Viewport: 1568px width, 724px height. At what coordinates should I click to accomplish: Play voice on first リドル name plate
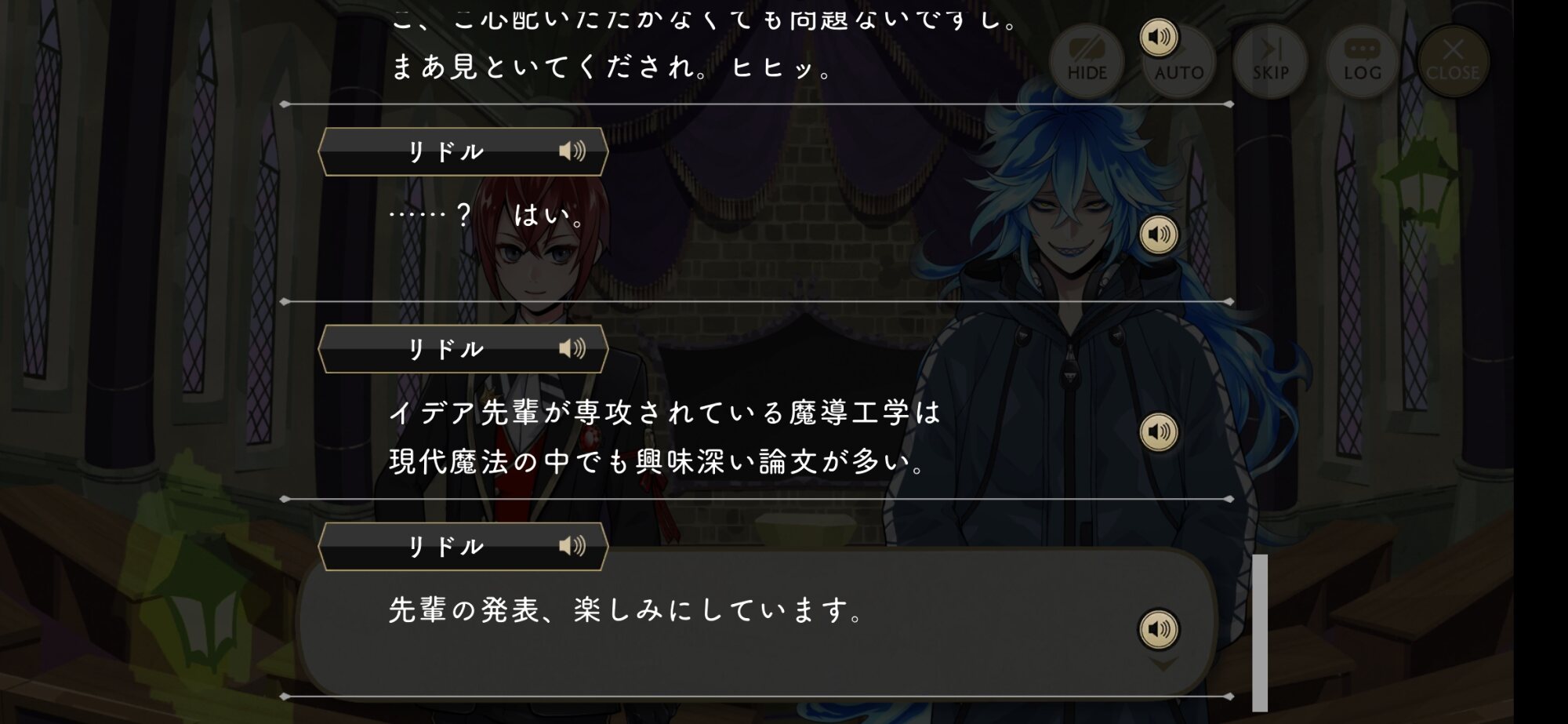(572, 151)
